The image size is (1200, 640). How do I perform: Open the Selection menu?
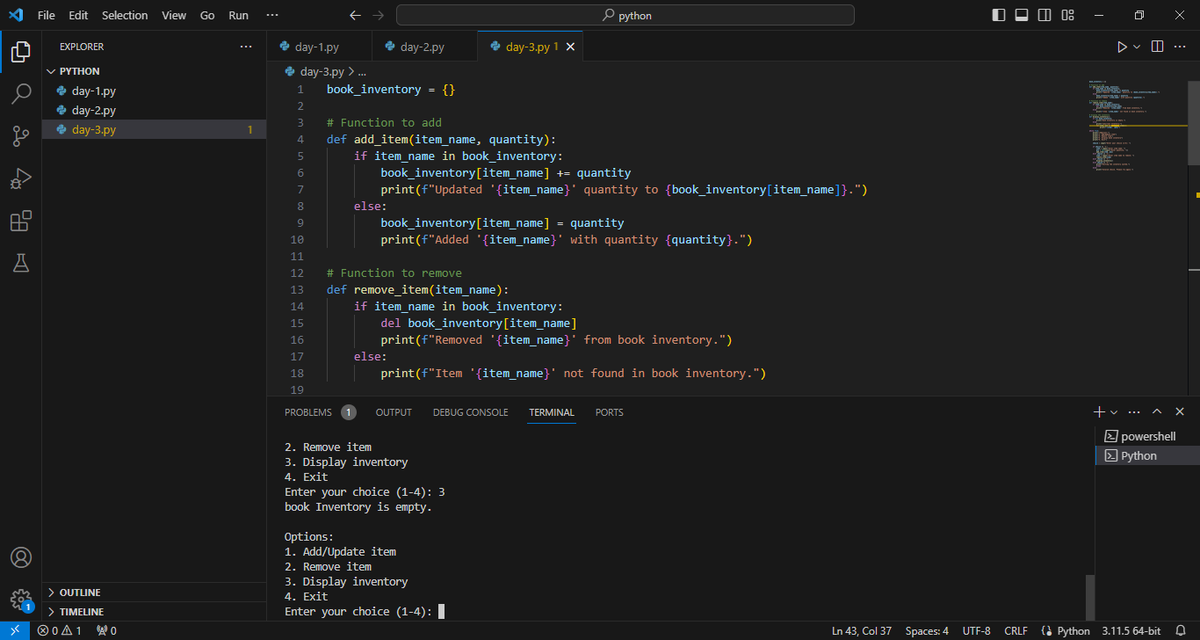(125, 15)
